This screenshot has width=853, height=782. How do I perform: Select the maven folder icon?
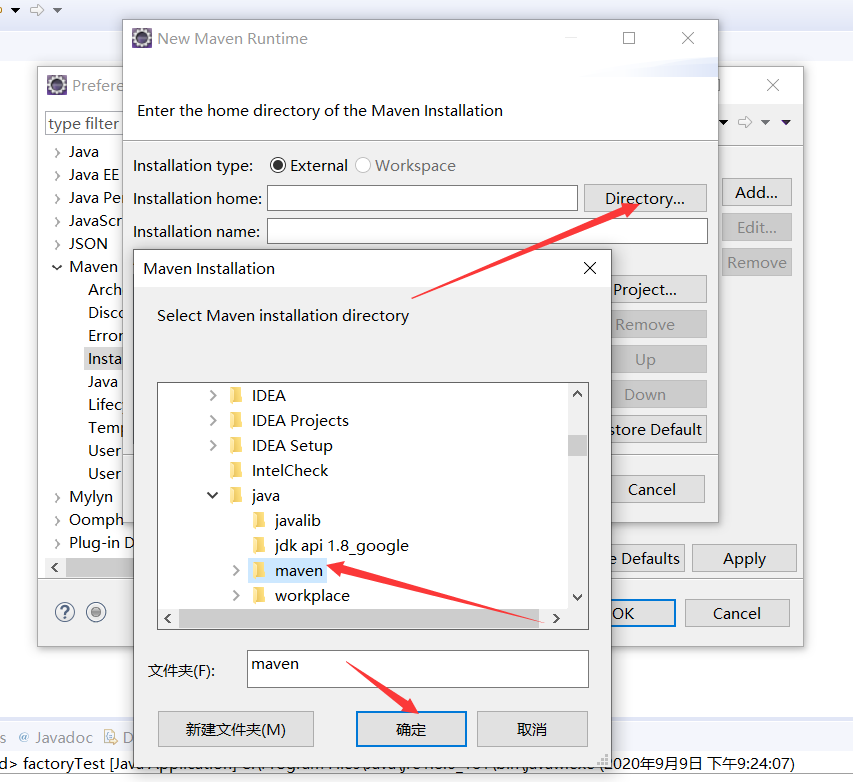point(259,571)
